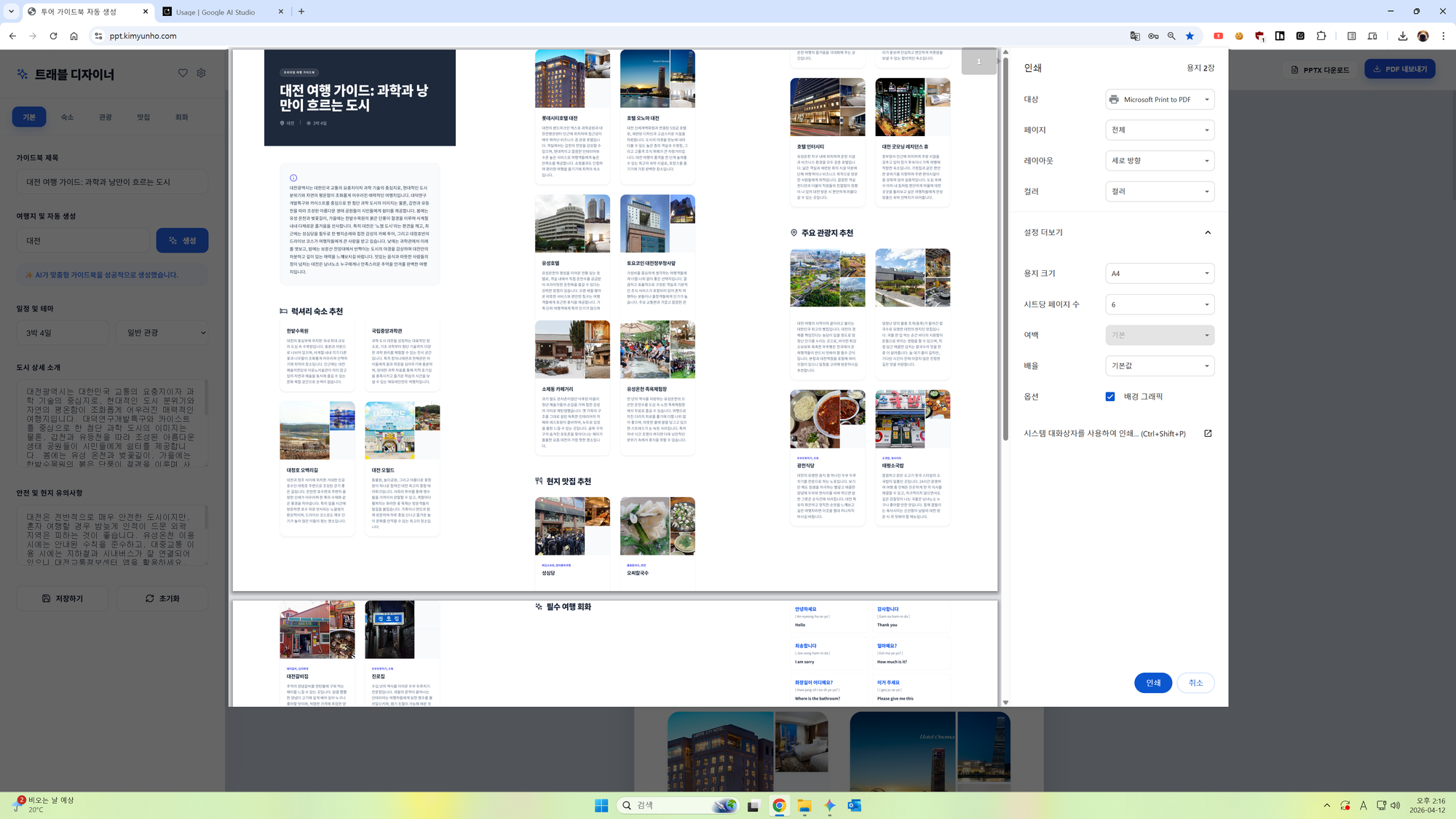The width and height of the screenshot is (1456, 819).
Task: Open system dialog external link icon
Action: [1208, 433]
